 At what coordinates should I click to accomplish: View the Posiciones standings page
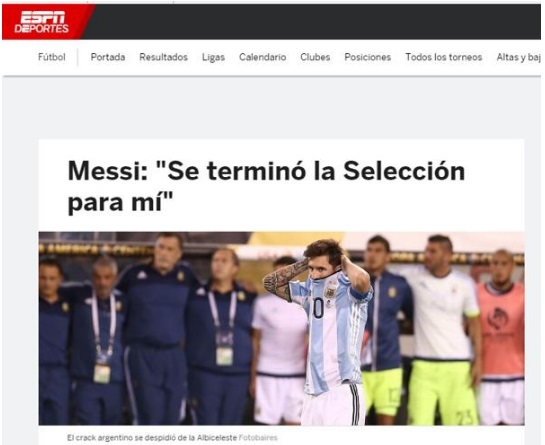pyautogui.click(x=367, y=57)
